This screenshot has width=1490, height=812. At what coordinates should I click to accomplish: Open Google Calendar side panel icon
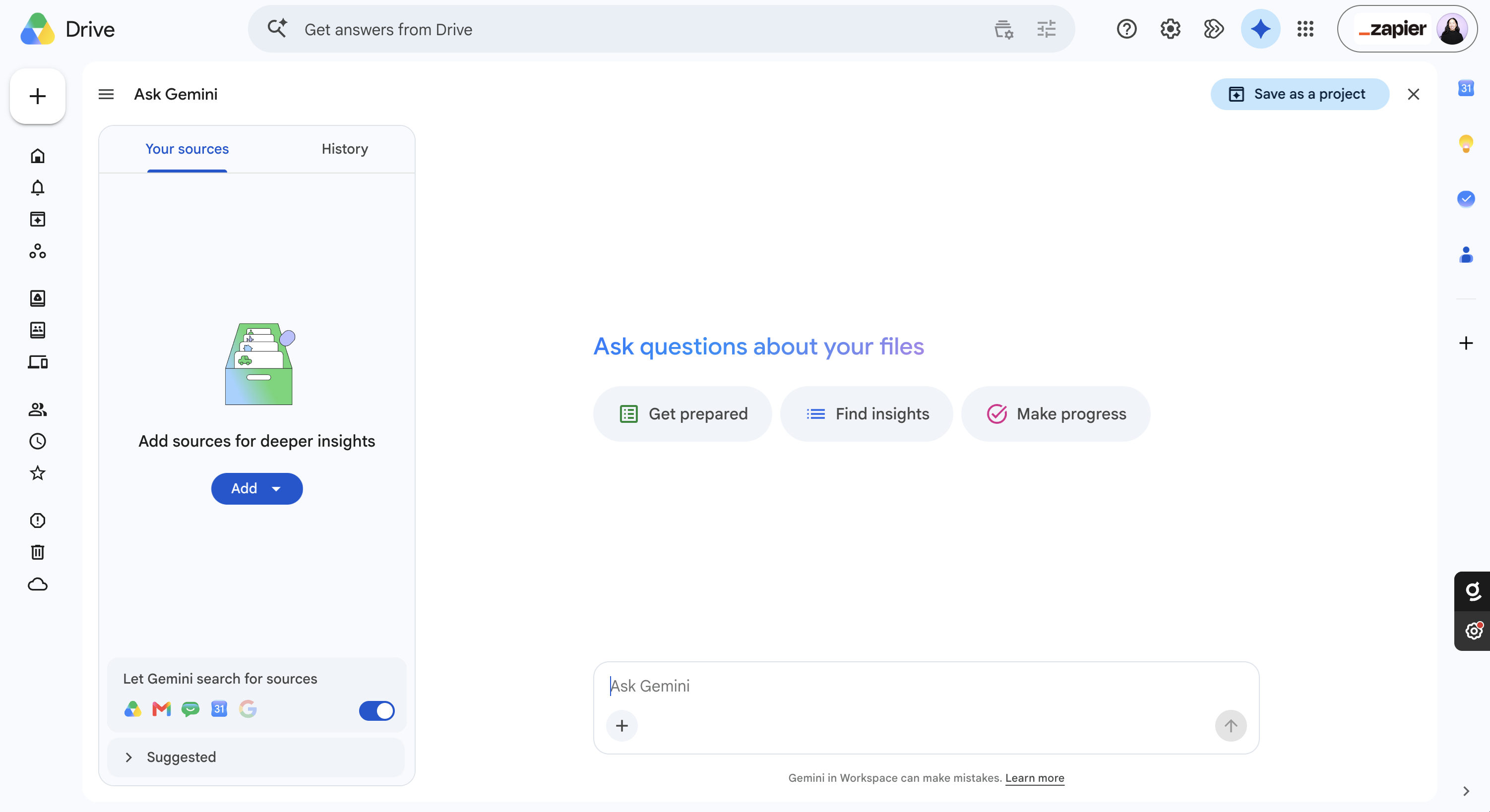(x=1466, y=88)
